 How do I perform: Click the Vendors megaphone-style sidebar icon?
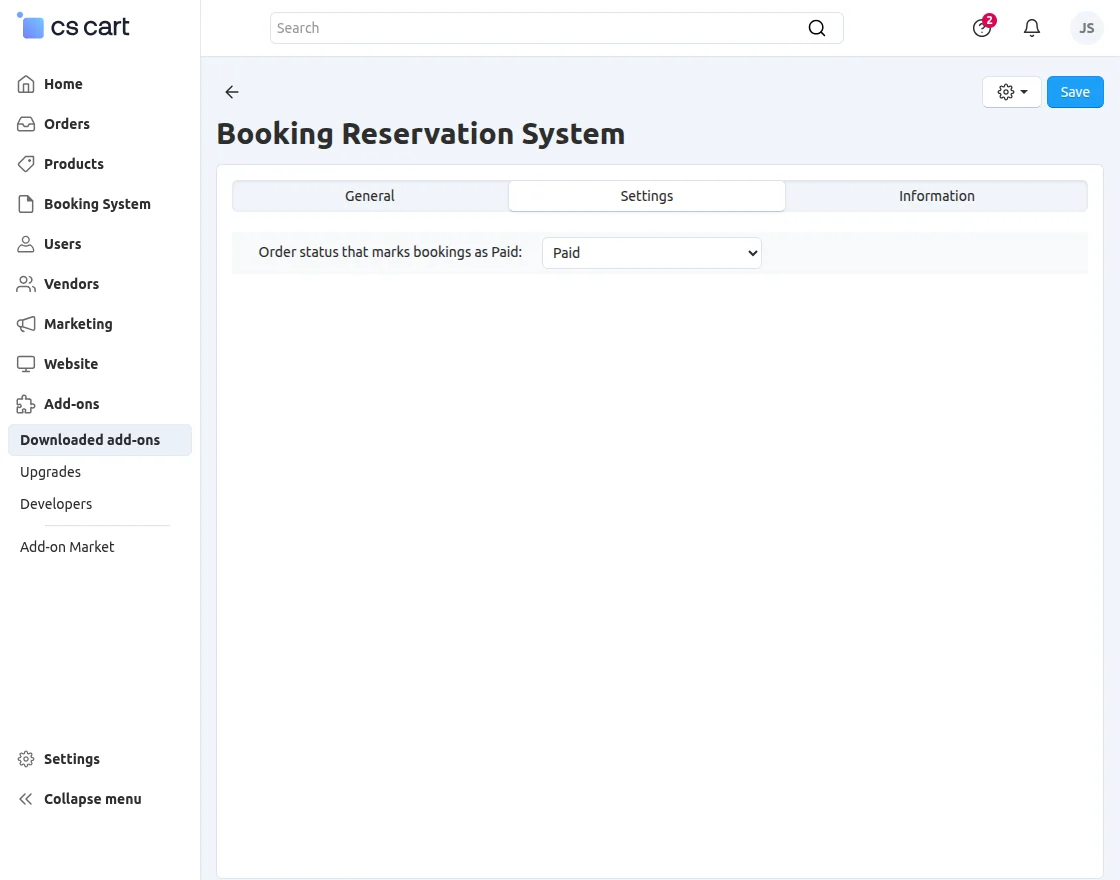25,284
